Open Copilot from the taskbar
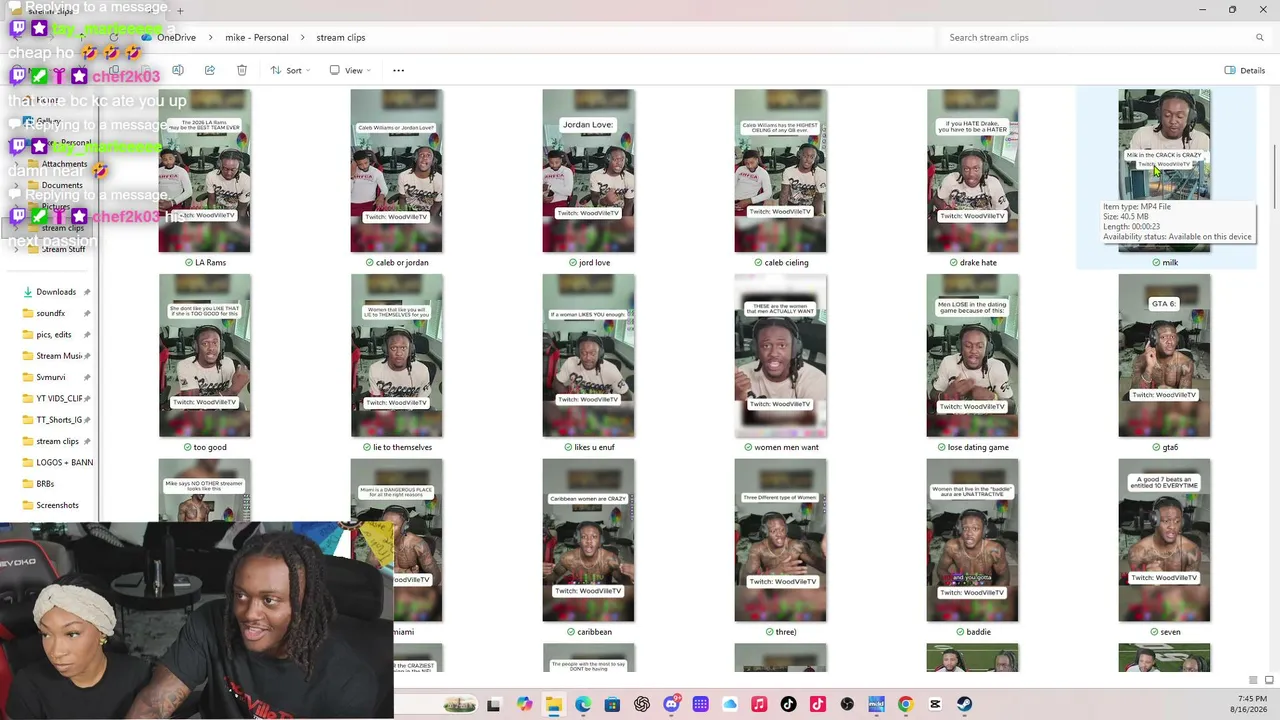This screenshot has height=720, width=1280. (524, 704)
